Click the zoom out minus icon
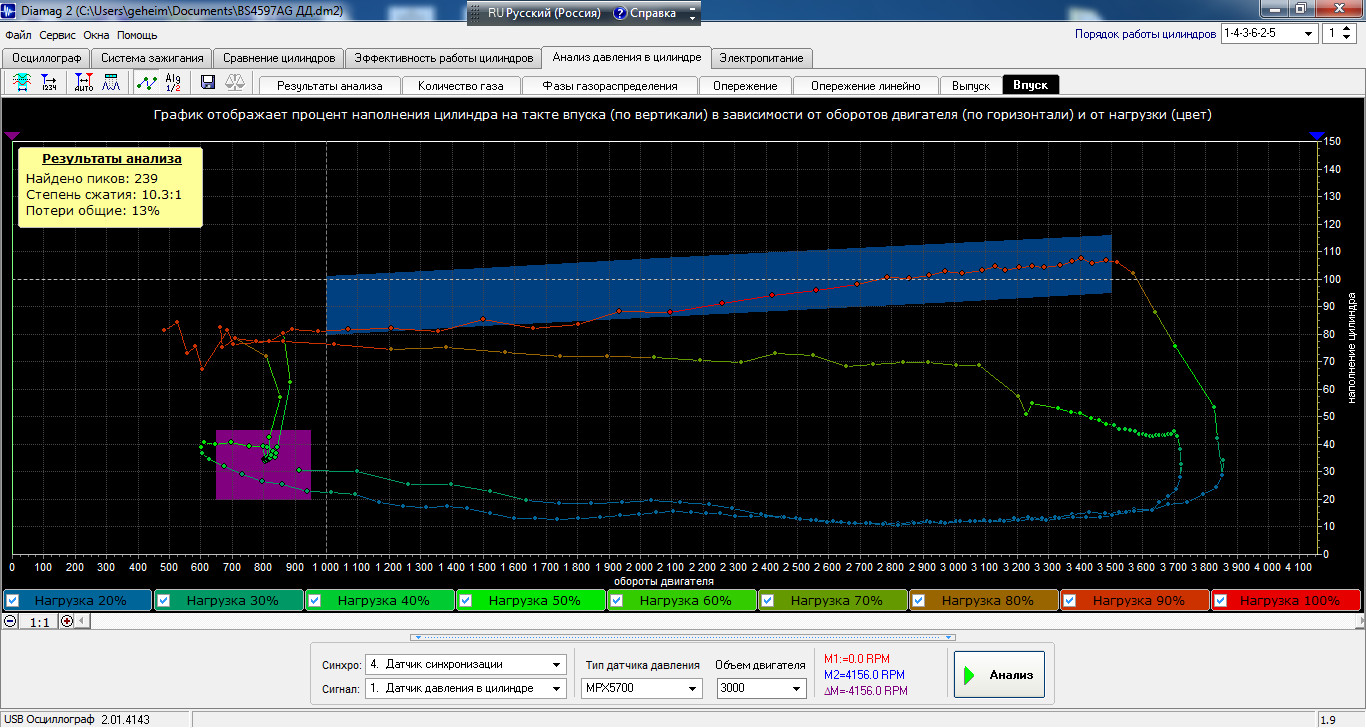The image size is (1366, 728). [10, 621]
